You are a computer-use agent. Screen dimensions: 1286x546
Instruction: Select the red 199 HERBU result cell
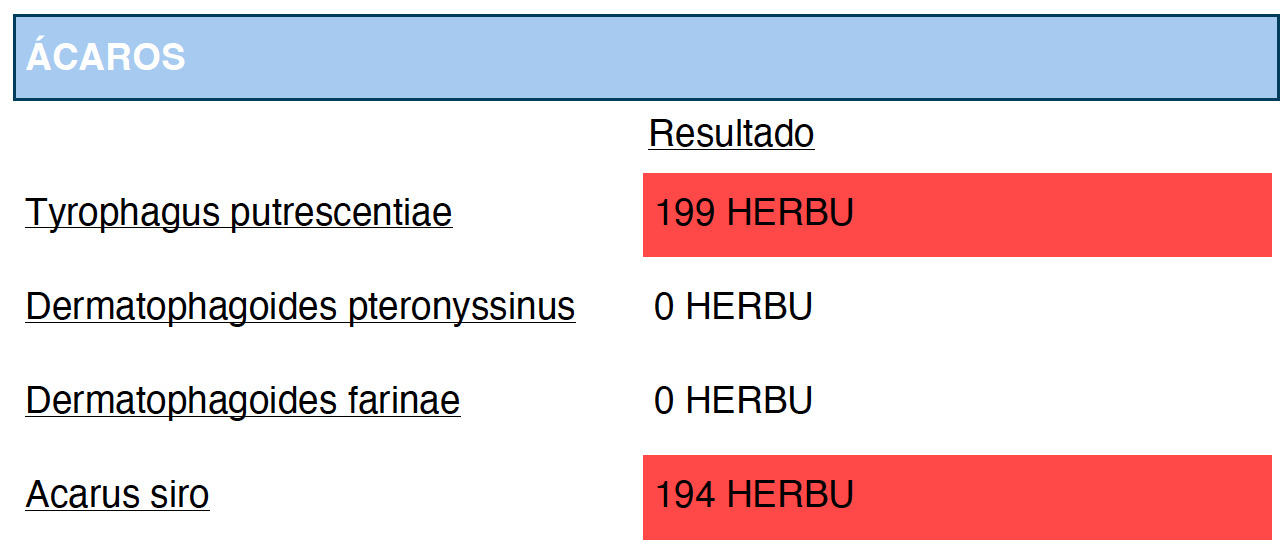(x=957, y=215)
